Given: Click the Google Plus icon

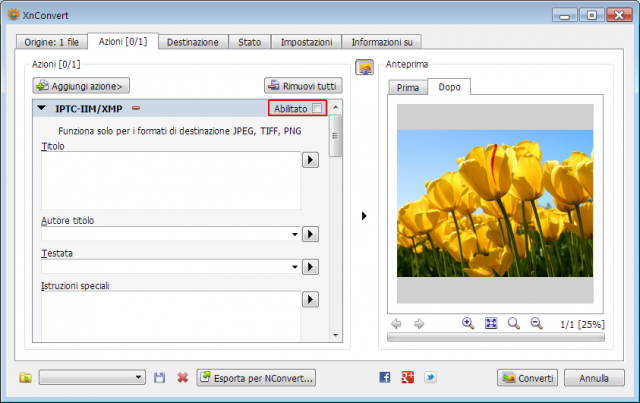Looking at the screenshot, I should click(407, 377).
